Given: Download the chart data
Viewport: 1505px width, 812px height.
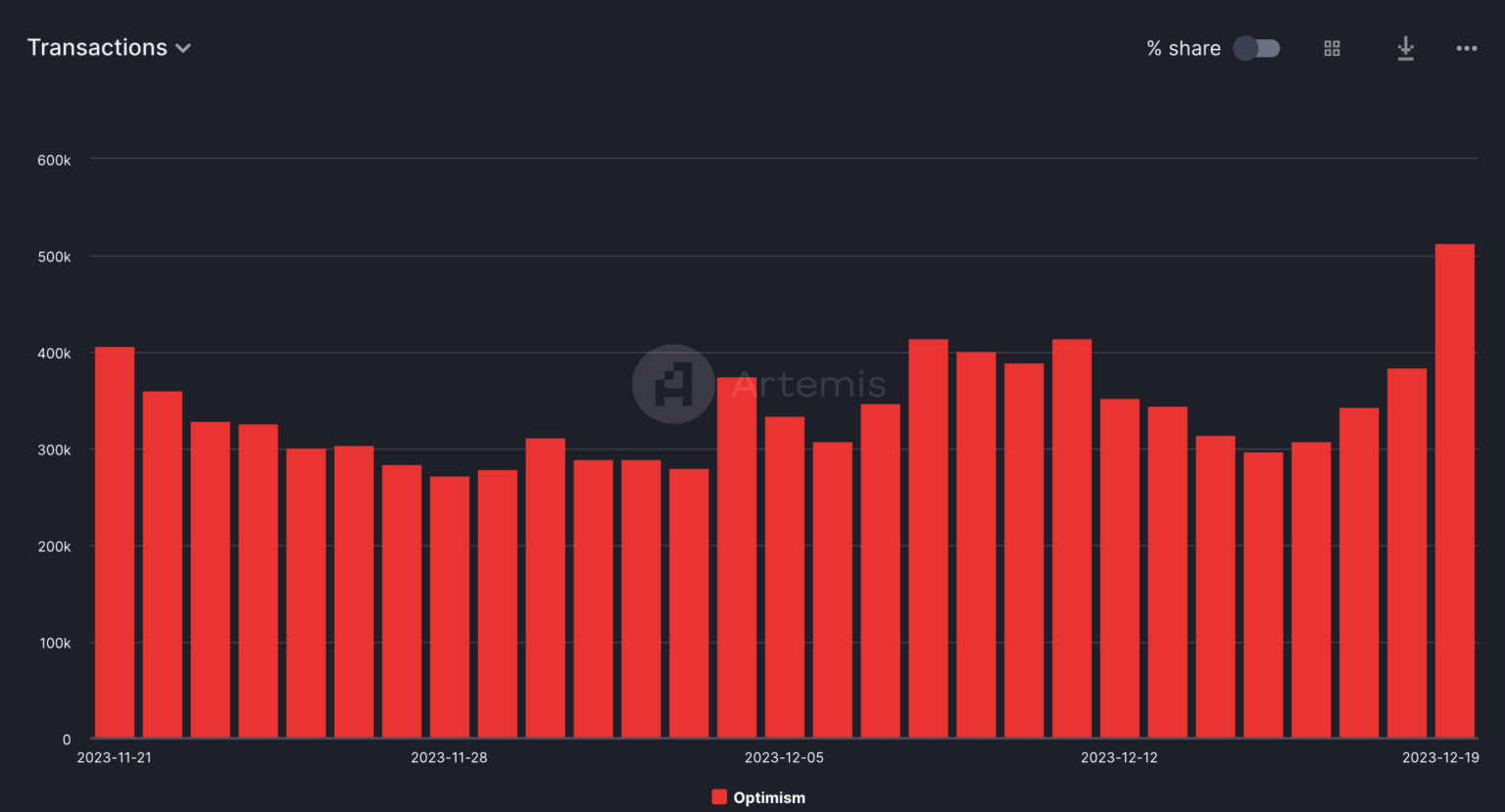Looking at the screenshot, I should [1405, 48].
